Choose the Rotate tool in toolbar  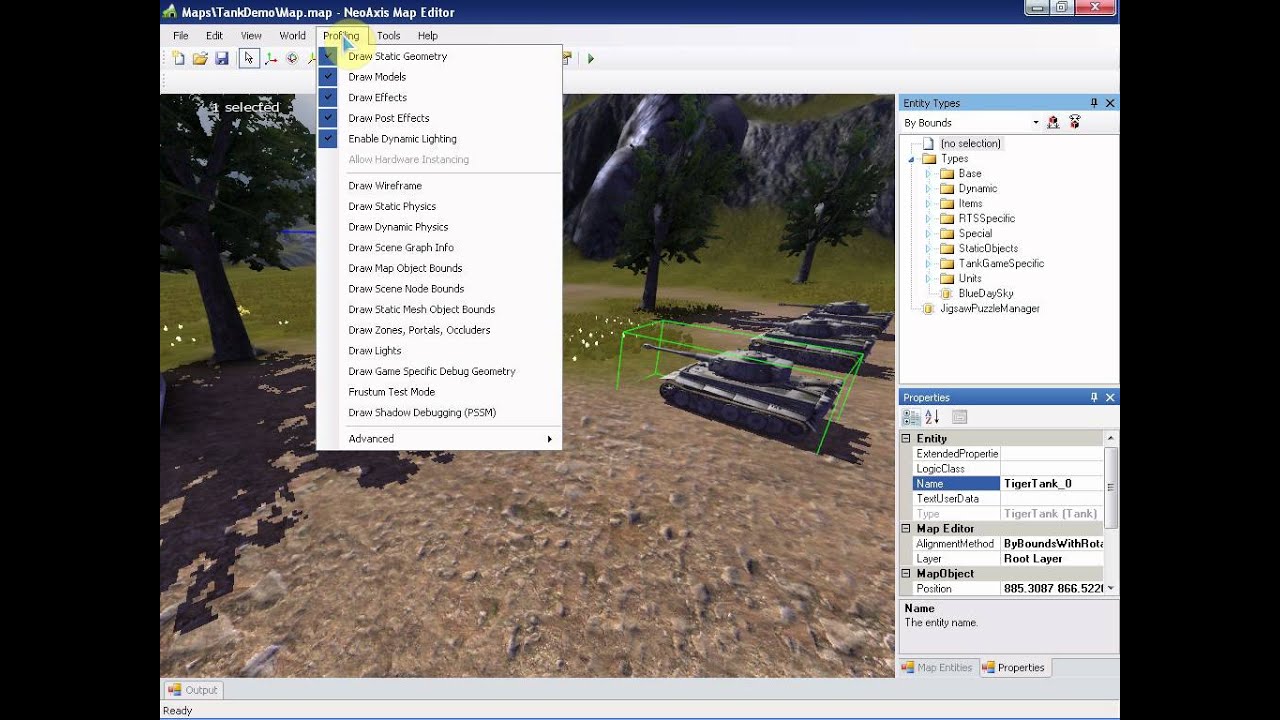coord(292,58)
